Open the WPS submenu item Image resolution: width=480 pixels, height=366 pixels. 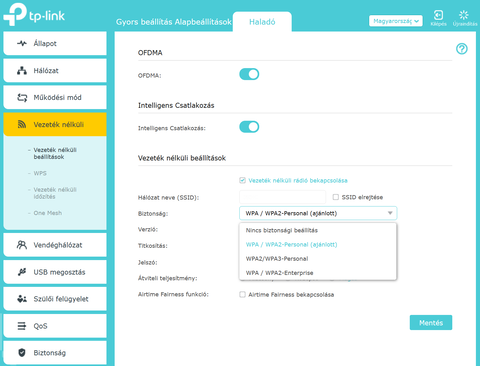[x=40, y=173]
